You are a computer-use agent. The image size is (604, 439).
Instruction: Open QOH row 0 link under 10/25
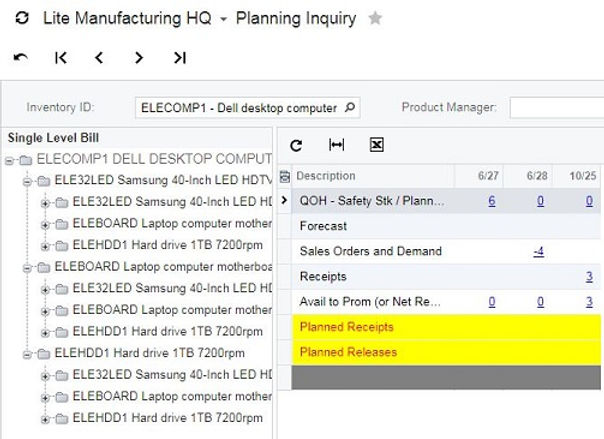tap(589, 201)
